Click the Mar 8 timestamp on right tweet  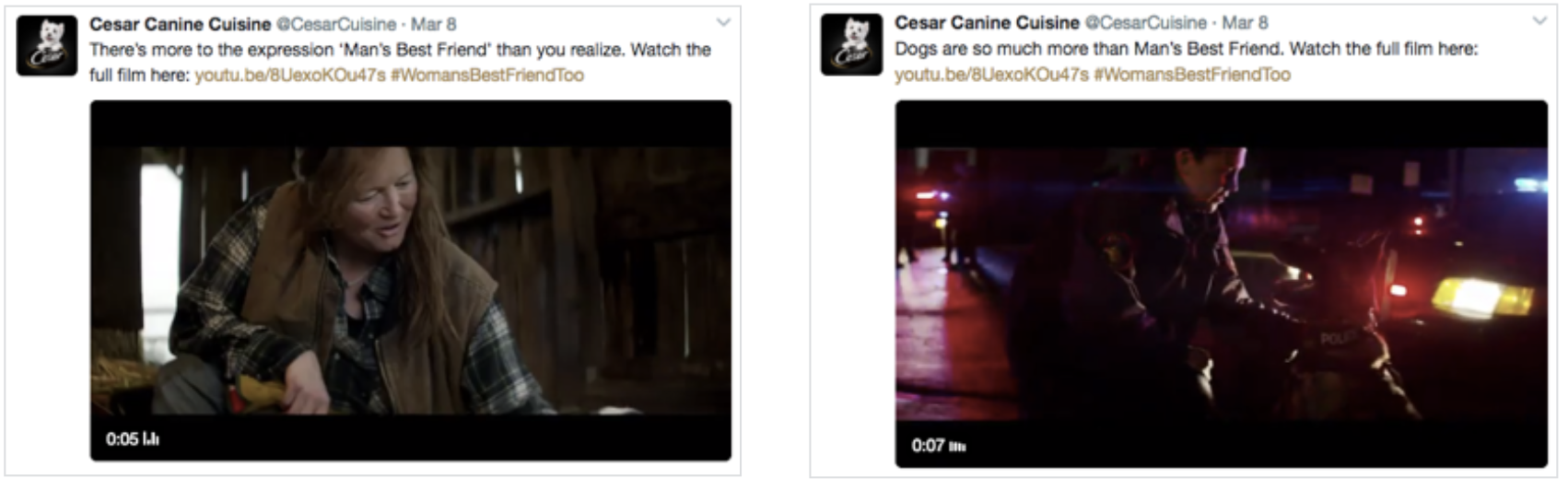point(1245,22)
